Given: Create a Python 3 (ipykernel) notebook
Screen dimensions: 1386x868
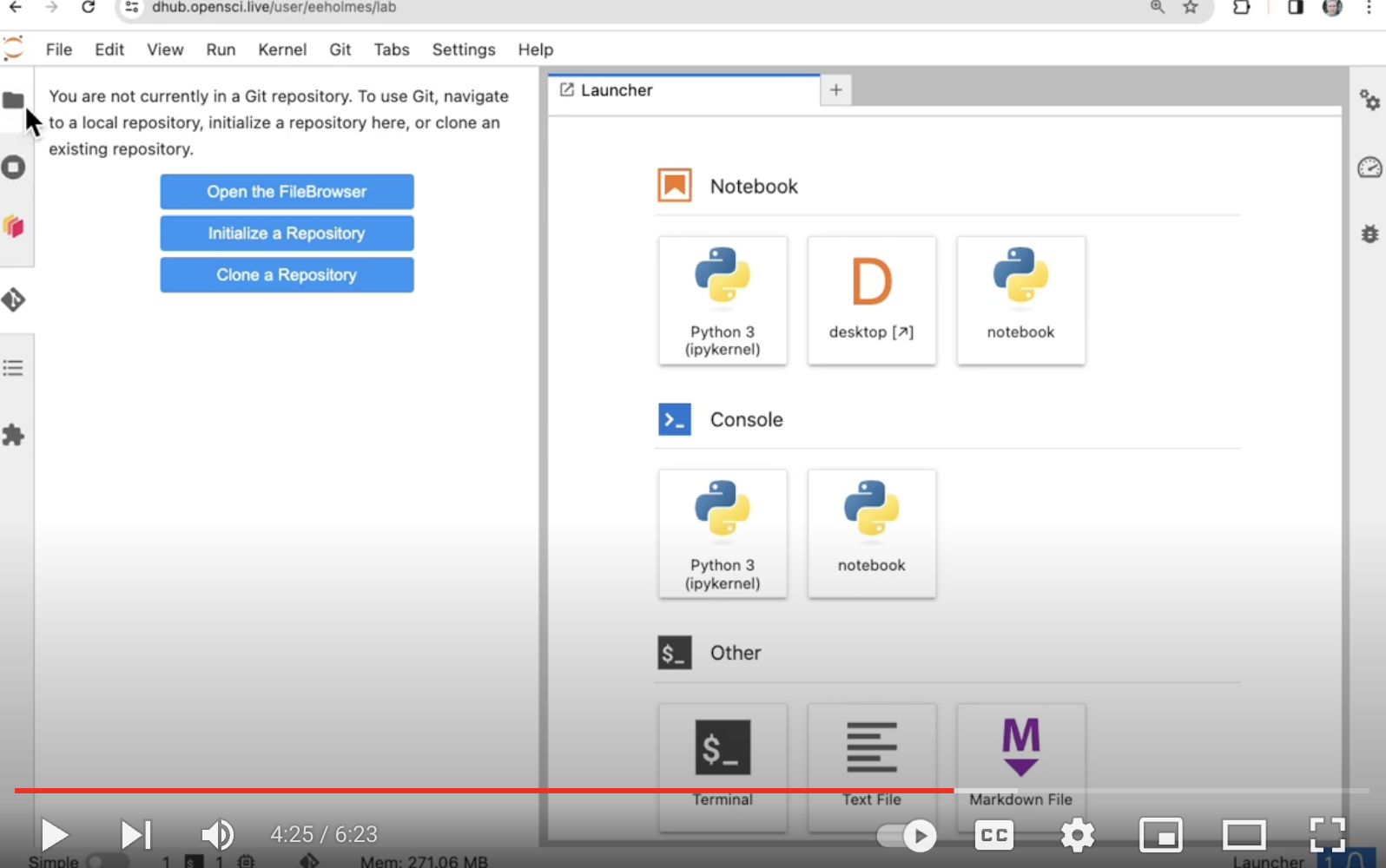Looking at the screenshot, I should [723, 300].
